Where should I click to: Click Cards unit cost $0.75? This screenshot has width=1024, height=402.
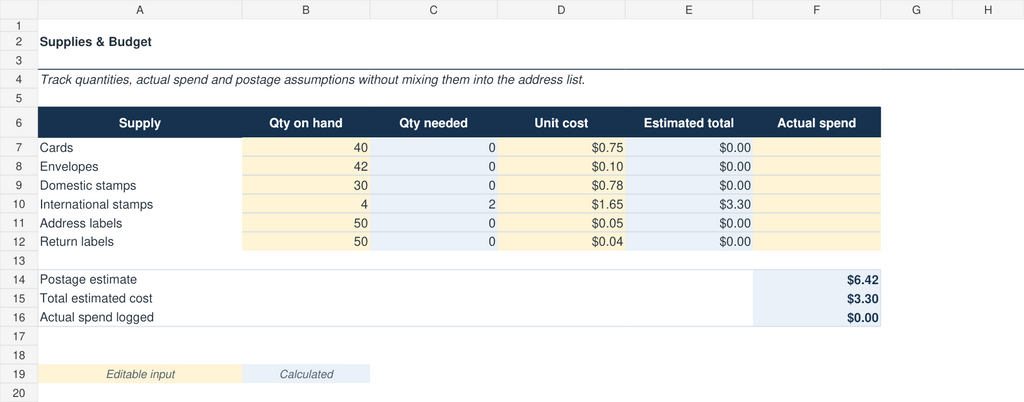pos(561,147)
